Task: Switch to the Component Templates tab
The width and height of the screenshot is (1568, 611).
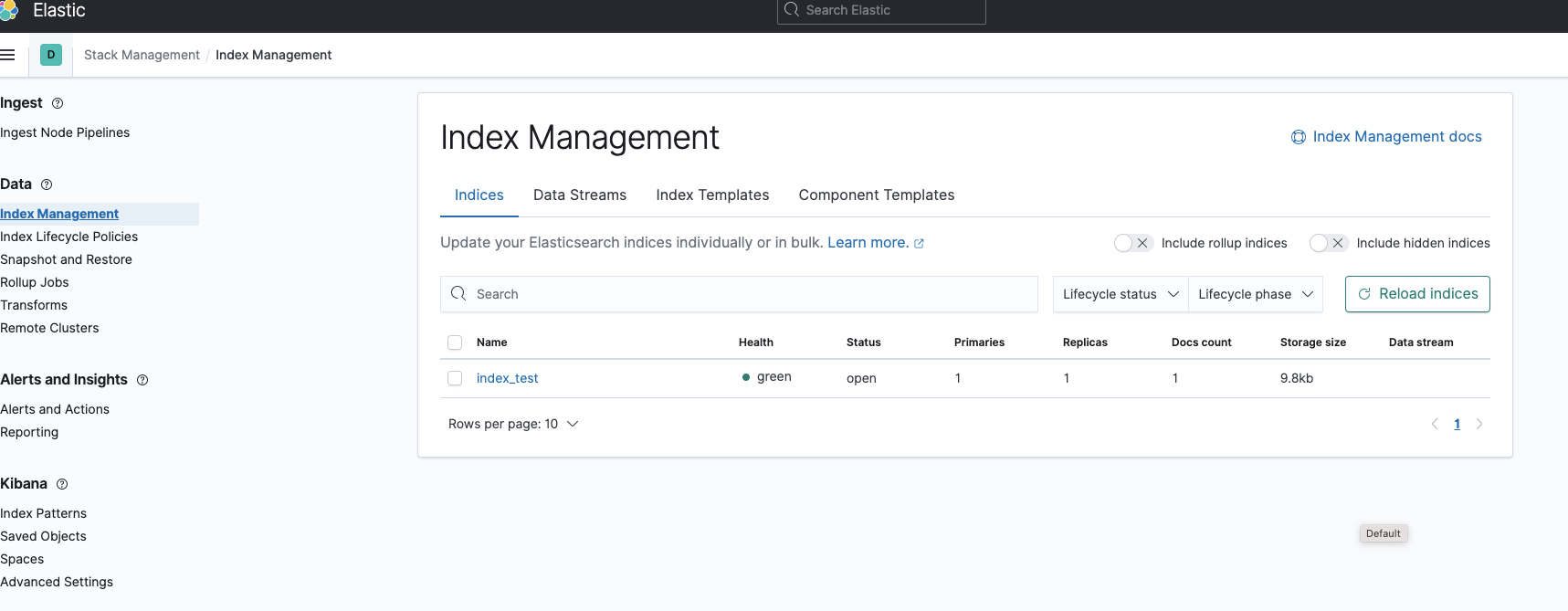Action: click(877, 195)
